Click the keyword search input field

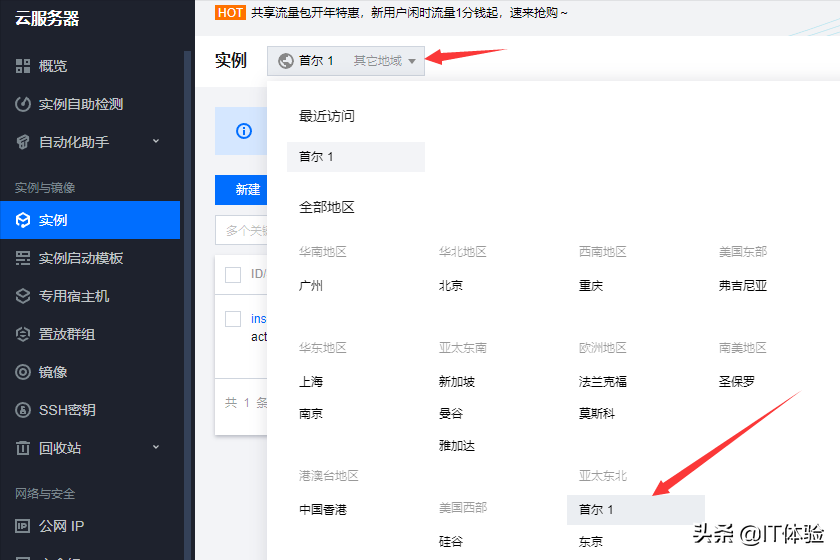tap(241, 230)
